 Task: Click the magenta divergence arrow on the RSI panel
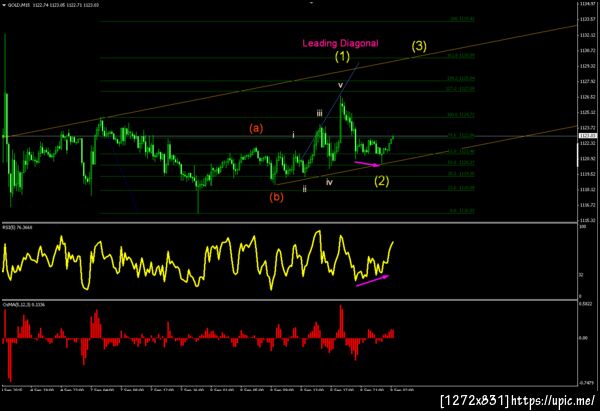[x=372, y=280]
